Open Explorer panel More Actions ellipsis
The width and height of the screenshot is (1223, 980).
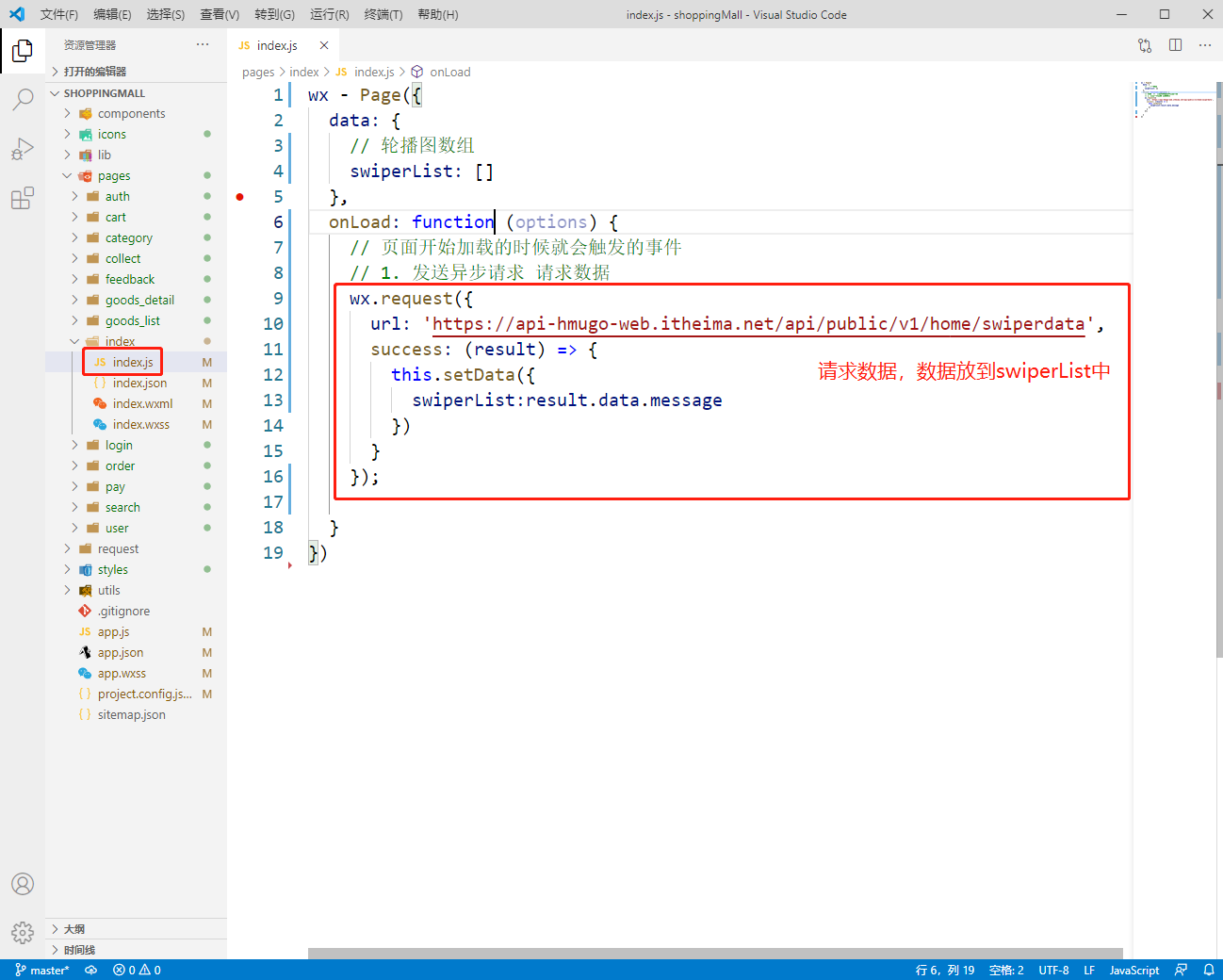click(x=203, y=45)
